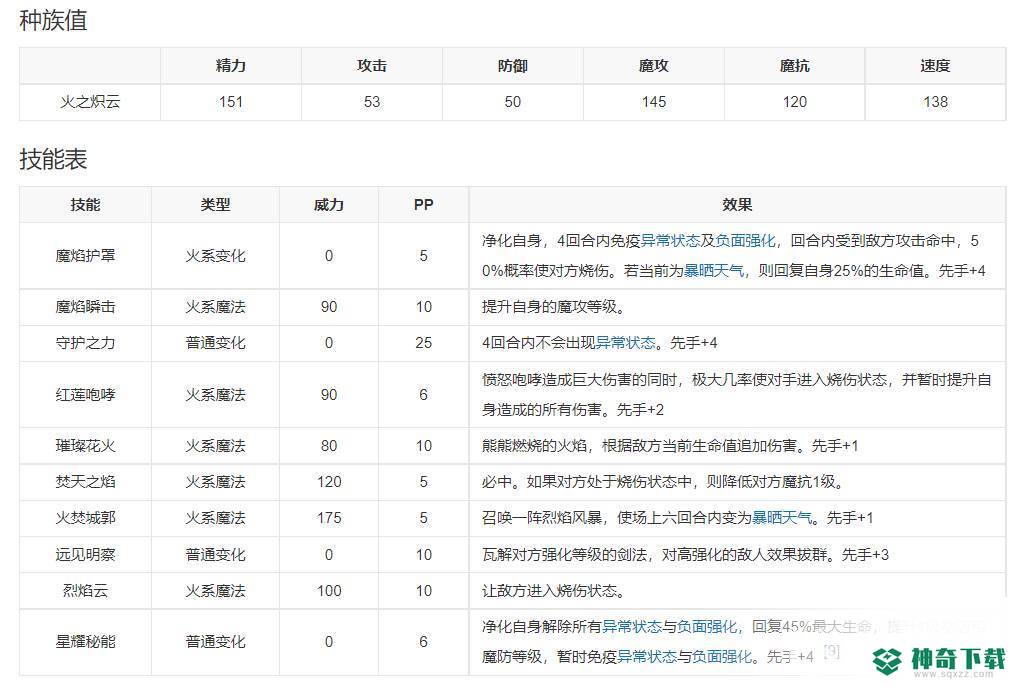Select the 攻击 value 53
This screenshot has width=1026, height=698.
tap(372, 102)
